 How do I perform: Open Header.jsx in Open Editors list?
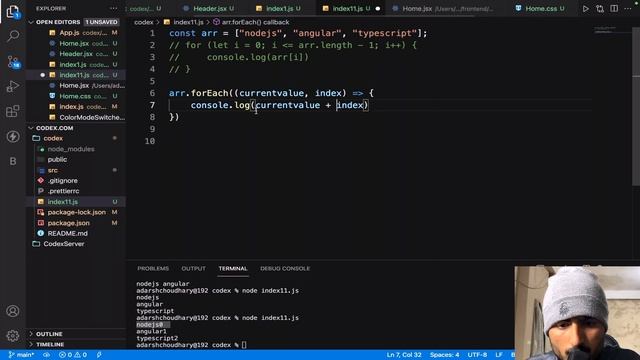click(77, 54)
